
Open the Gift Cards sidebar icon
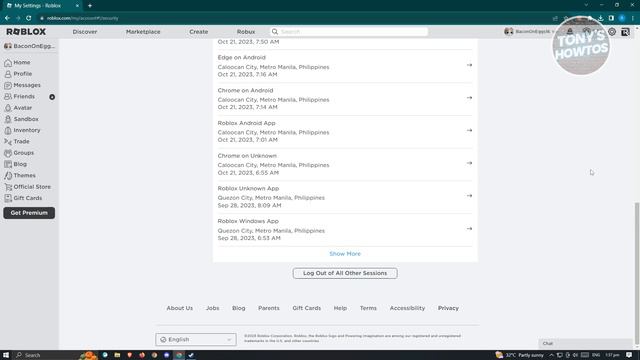8,198
